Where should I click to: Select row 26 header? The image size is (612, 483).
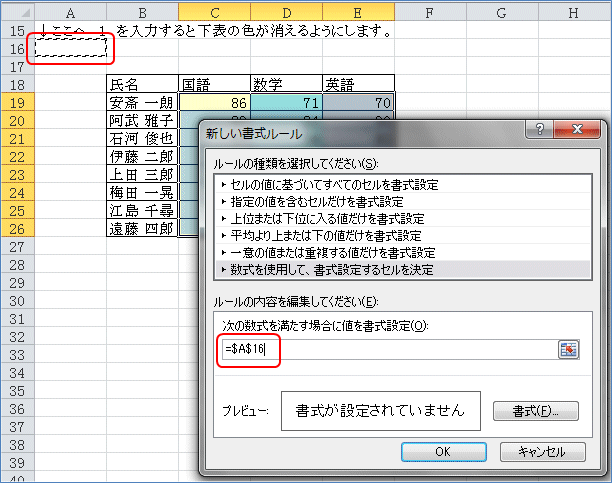[18, 228]
